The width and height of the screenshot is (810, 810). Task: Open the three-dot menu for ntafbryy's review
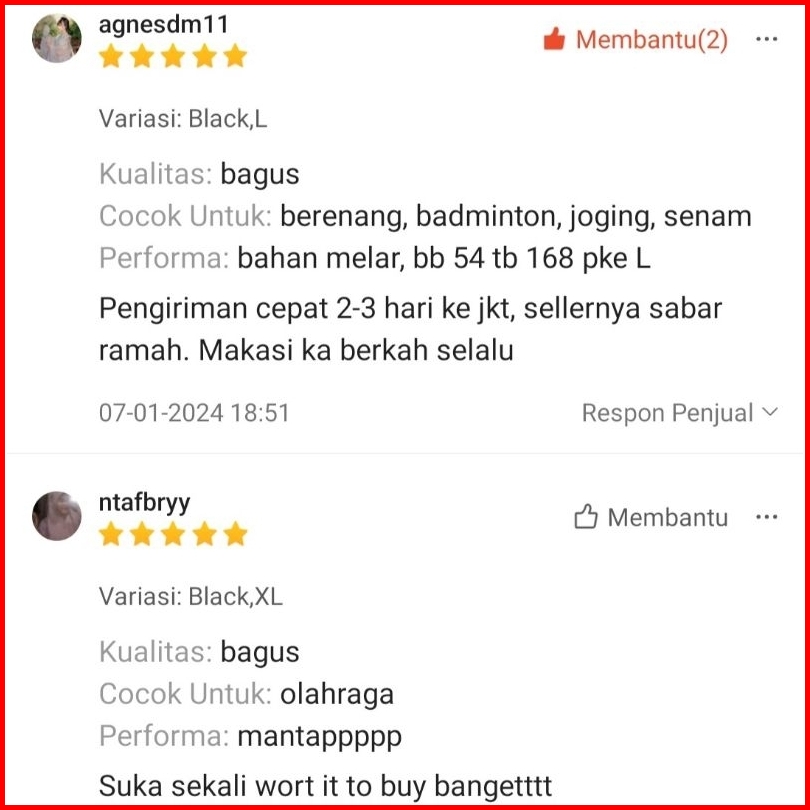766,517
